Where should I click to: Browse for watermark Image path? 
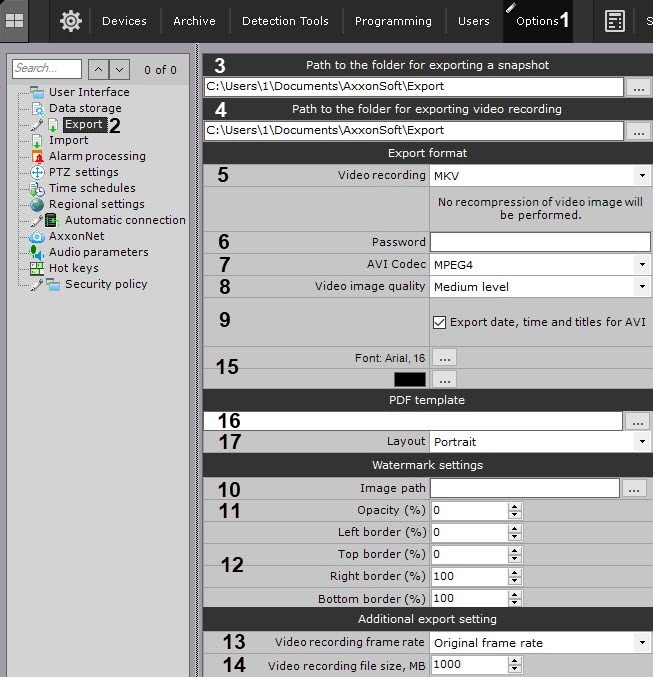634,488
